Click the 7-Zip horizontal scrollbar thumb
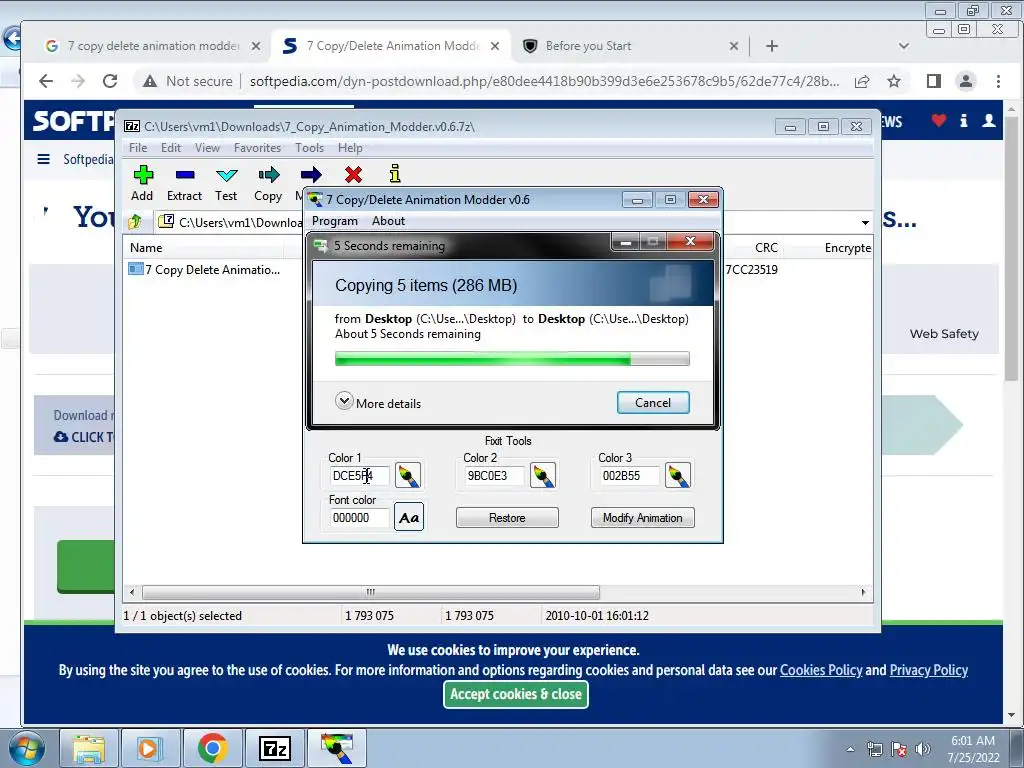 click(x=370, y=592)
